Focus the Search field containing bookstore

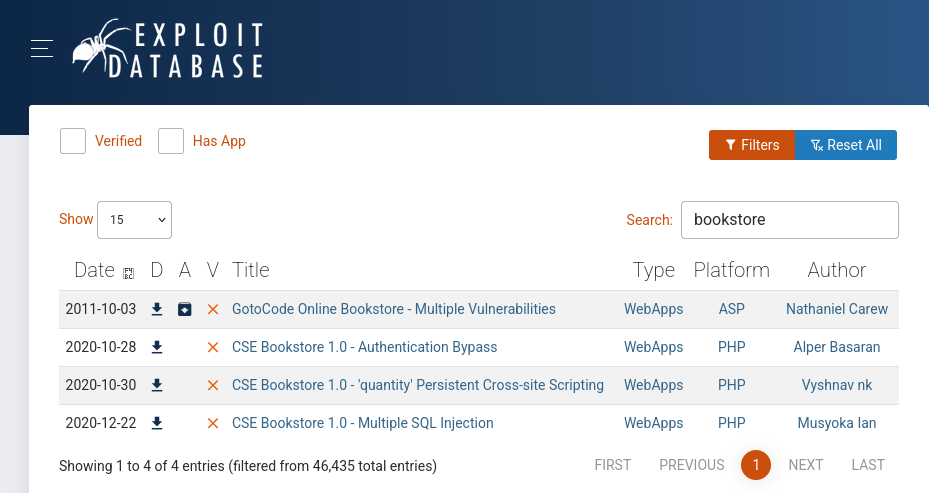[x=790, y=220]
